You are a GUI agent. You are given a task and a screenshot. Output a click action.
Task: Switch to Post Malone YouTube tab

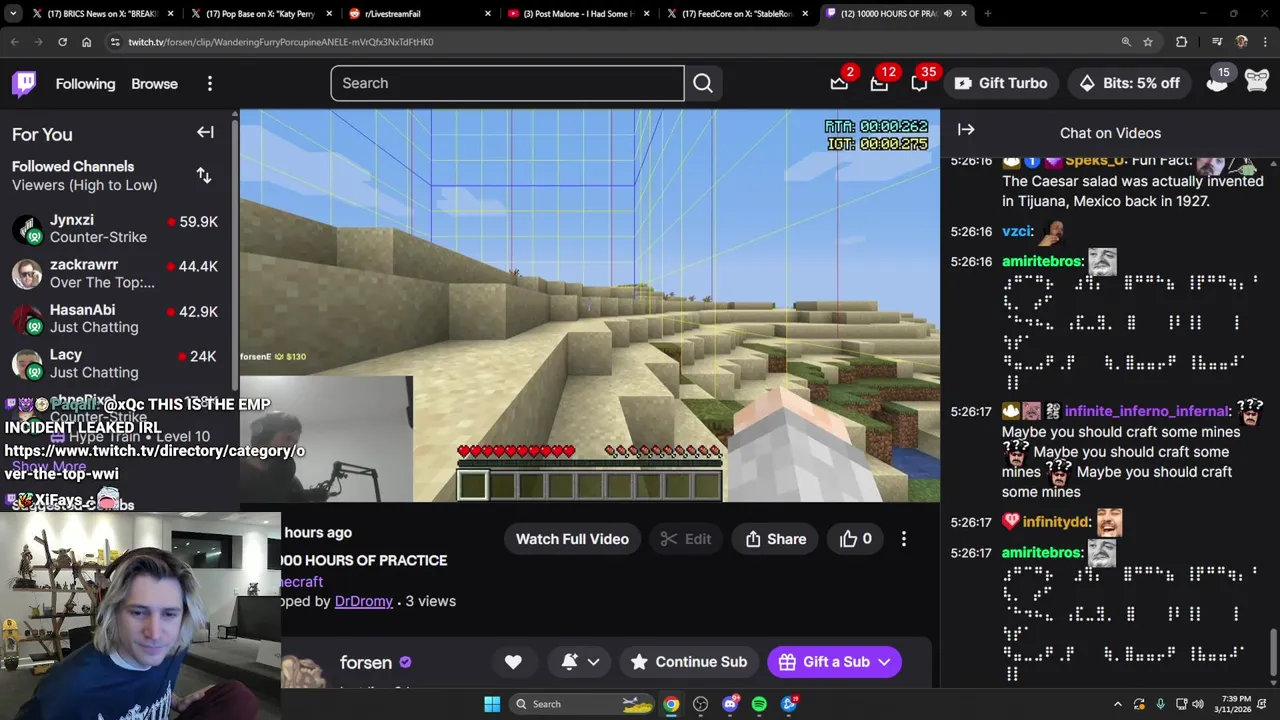pos(579,14)
